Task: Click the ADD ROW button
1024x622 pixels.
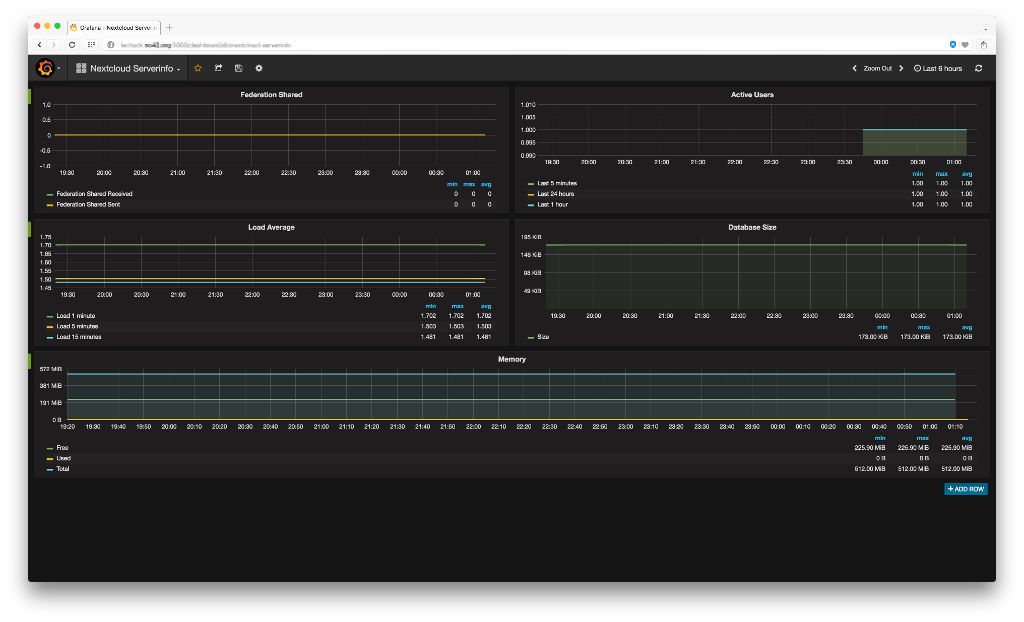Action: pos(965,489)
